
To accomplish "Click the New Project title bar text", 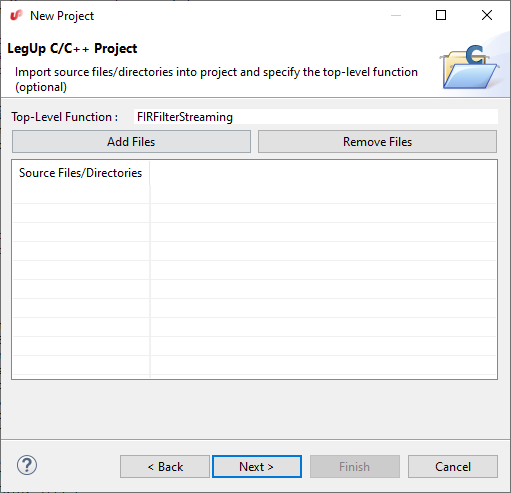I will click(62, 16).
